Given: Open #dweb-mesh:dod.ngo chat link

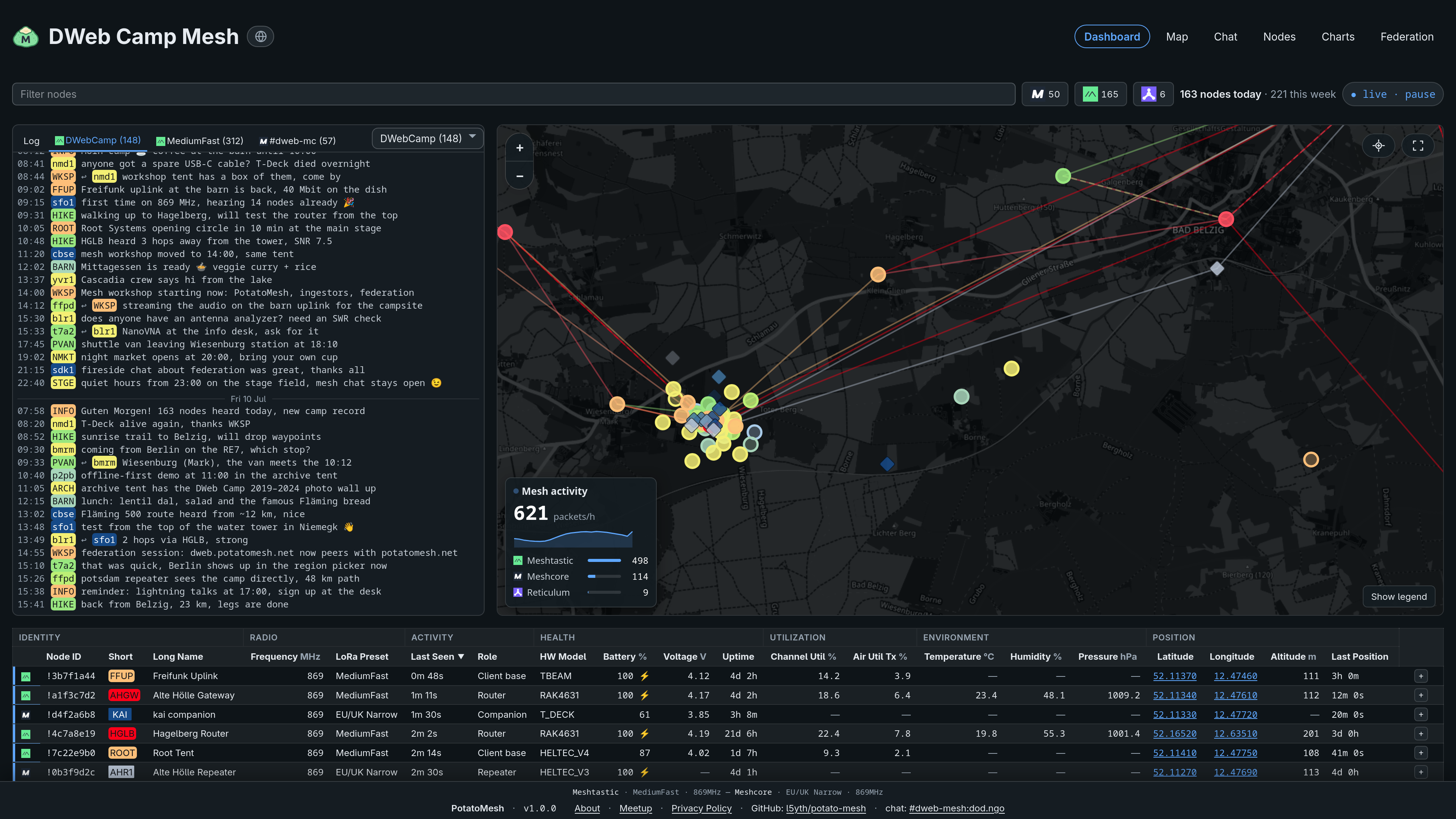Looking at the screenshot, I should click(956, 808).
